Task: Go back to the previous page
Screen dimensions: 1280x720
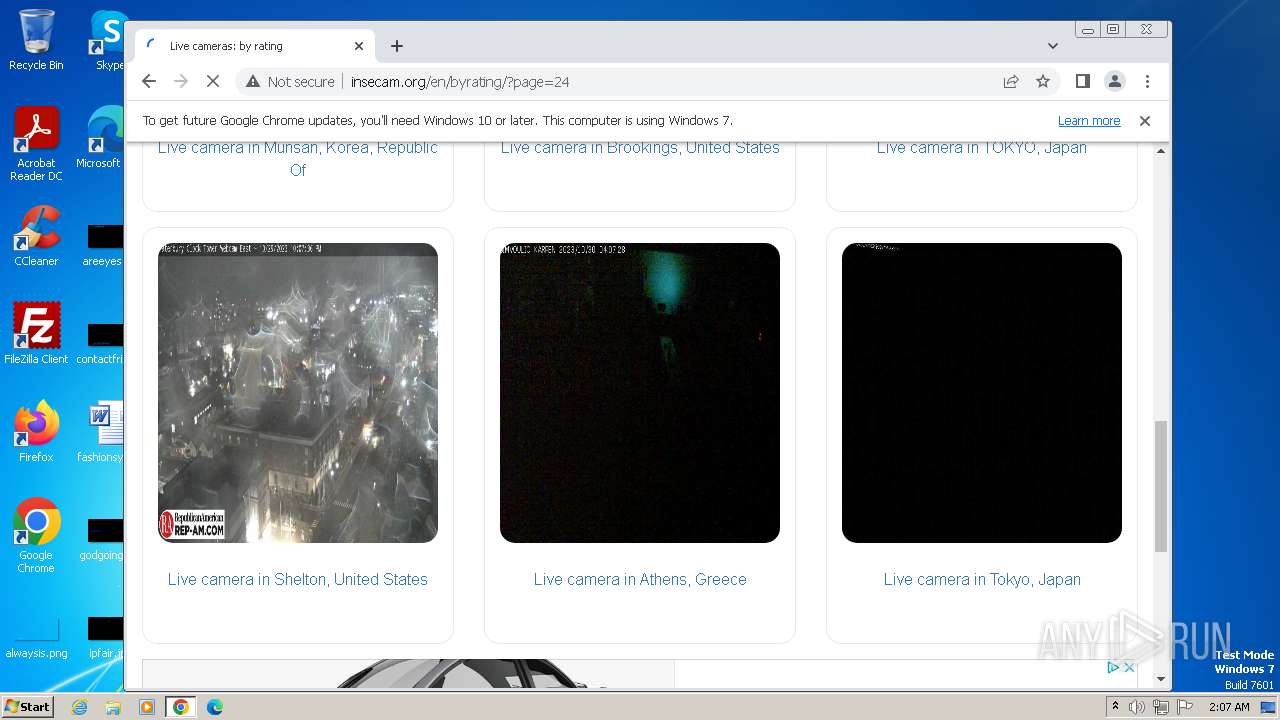Action: tap(149, 81)
